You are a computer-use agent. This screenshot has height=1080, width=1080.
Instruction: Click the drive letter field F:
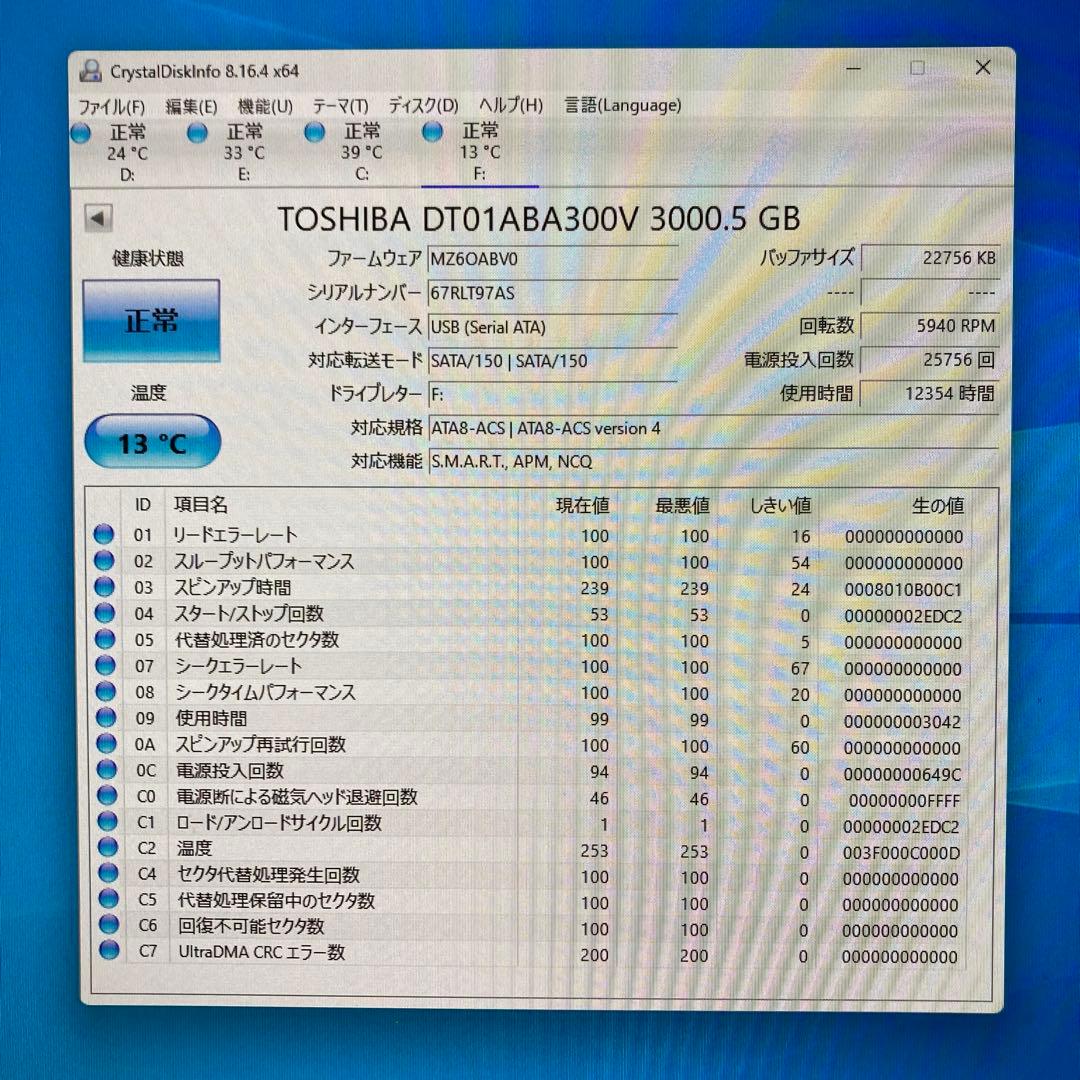tap(552, 395)
